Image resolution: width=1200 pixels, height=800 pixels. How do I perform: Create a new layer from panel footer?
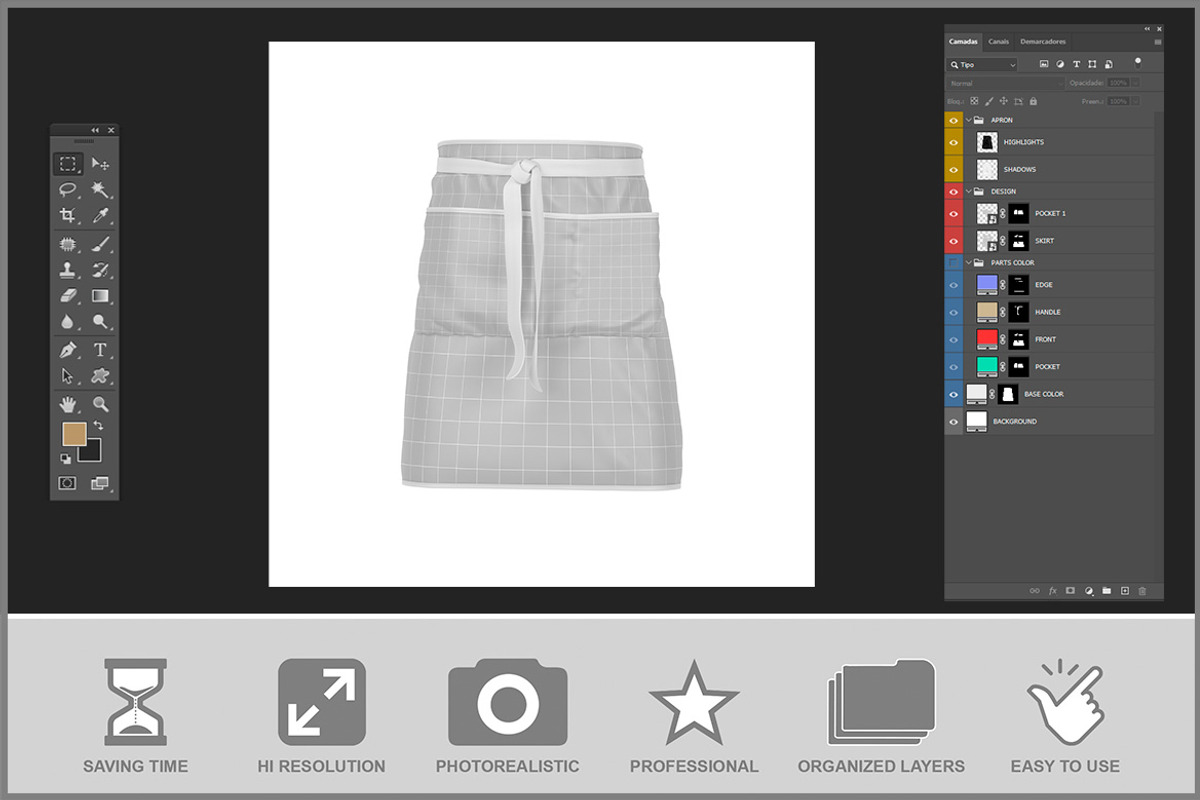coord(1124,591)
